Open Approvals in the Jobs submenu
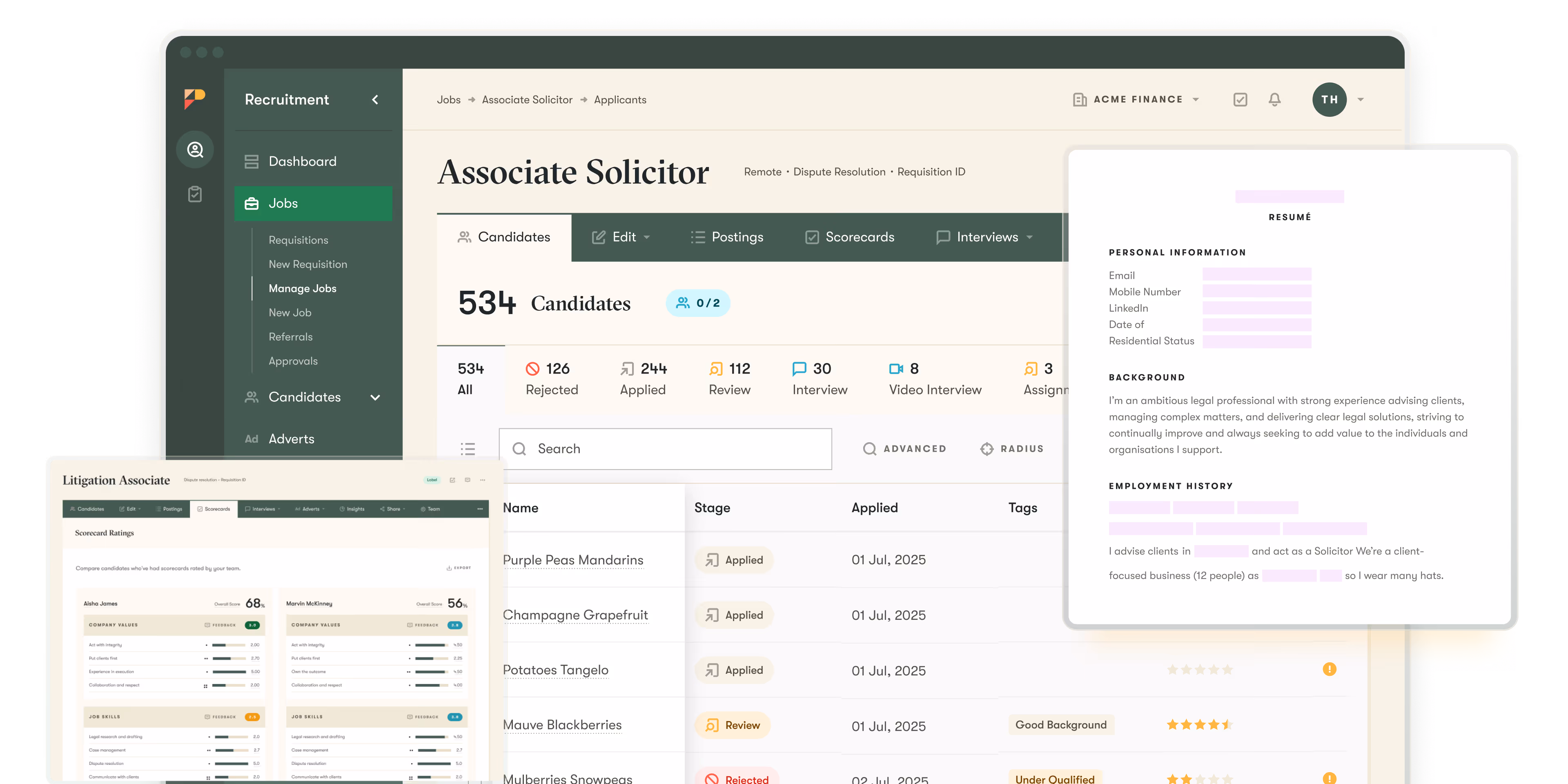This screenshot has width=1568, height=784. tap(293, 361)
